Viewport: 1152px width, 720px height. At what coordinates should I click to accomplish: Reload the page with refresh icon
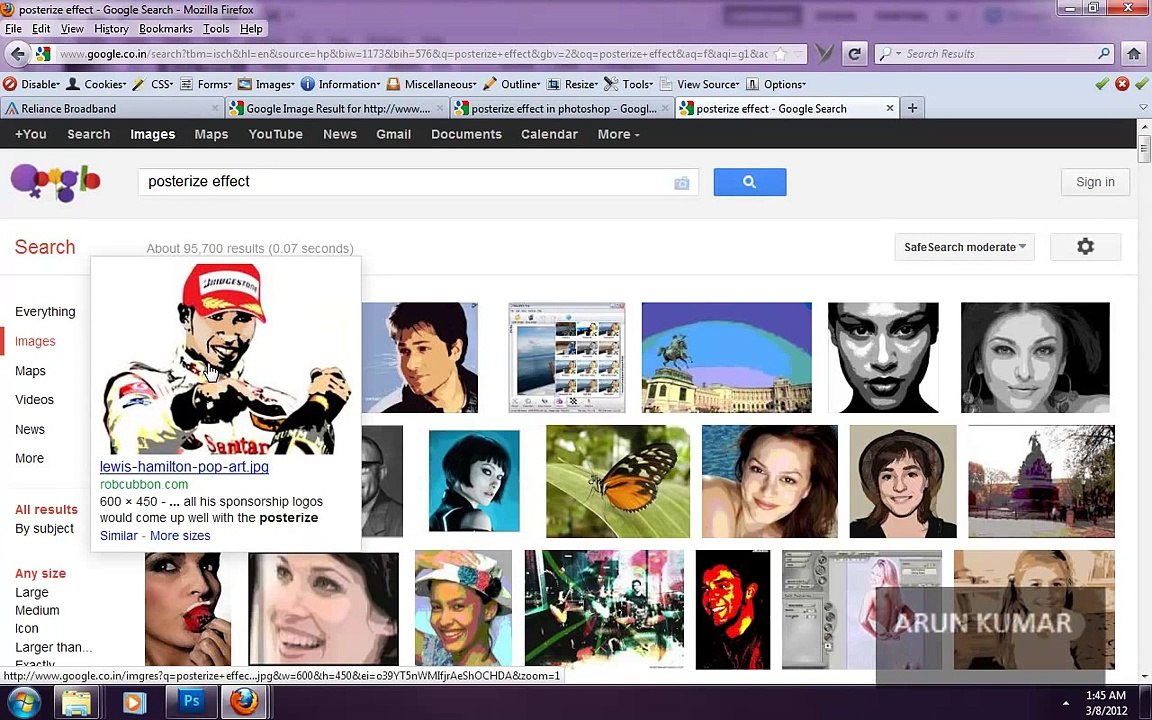click(854, 54)
